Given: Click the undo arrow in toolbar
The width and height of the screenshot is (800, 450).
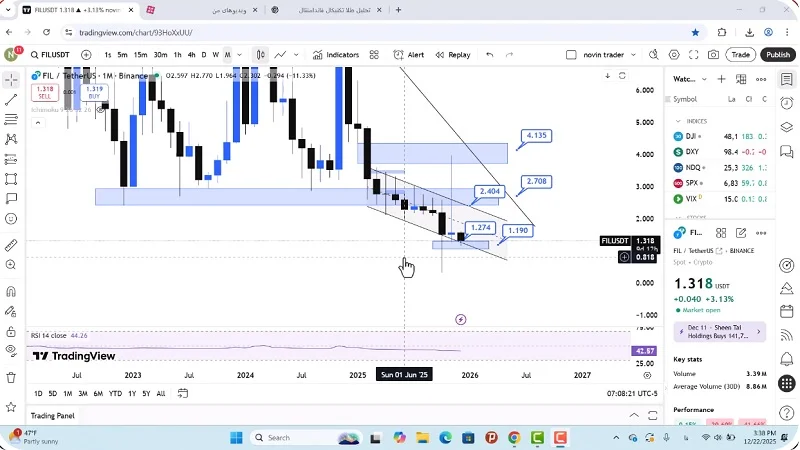Looking at the screenshot, I should coord(489,55).
